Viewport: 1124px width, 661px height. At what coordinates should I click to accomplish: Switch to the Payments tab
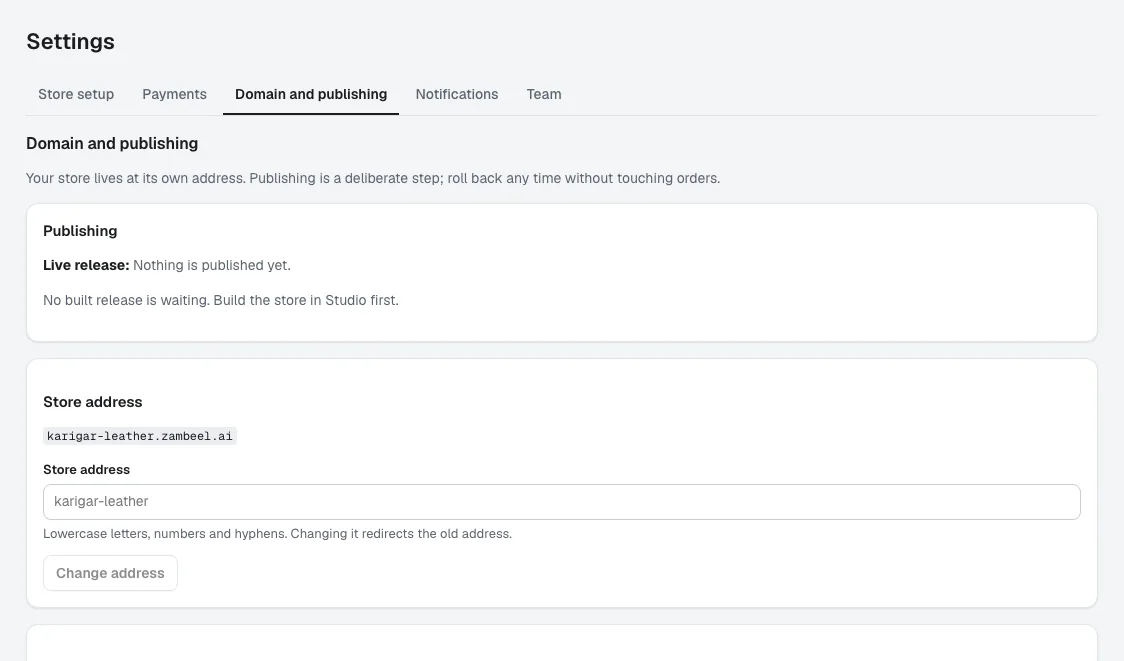pyautogui.click(x=174, y=94)
